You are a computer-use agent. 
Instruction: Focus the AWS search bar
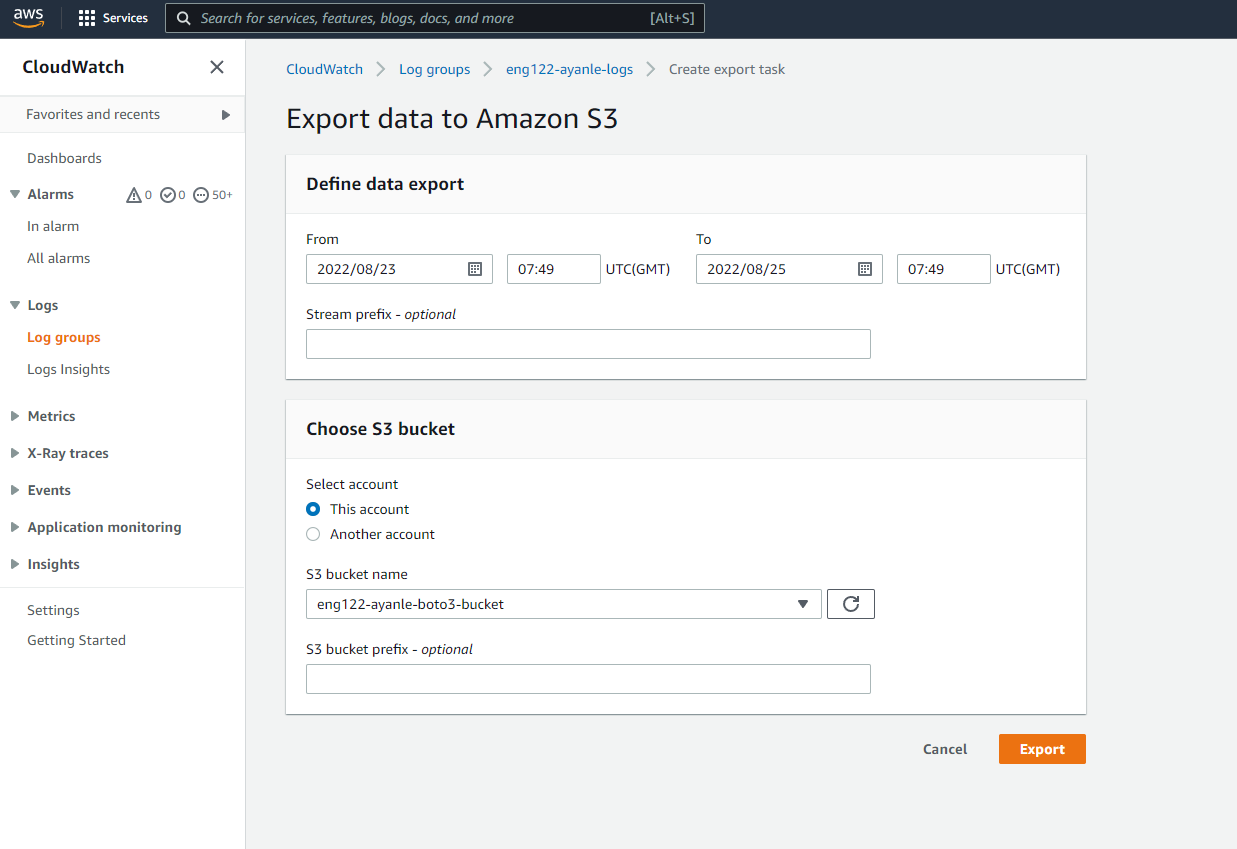coord(435,18)
